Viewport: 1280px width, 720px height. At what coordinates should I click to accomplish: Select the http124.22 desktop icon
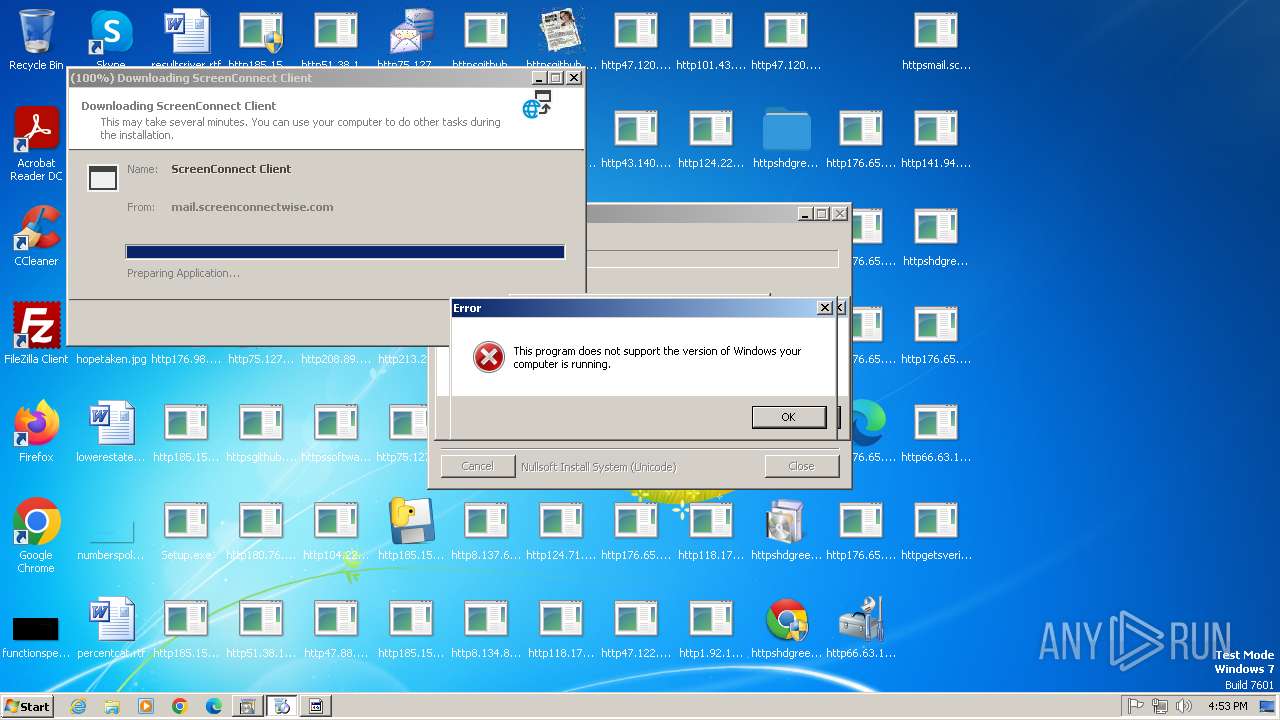[x=711, y=138]
